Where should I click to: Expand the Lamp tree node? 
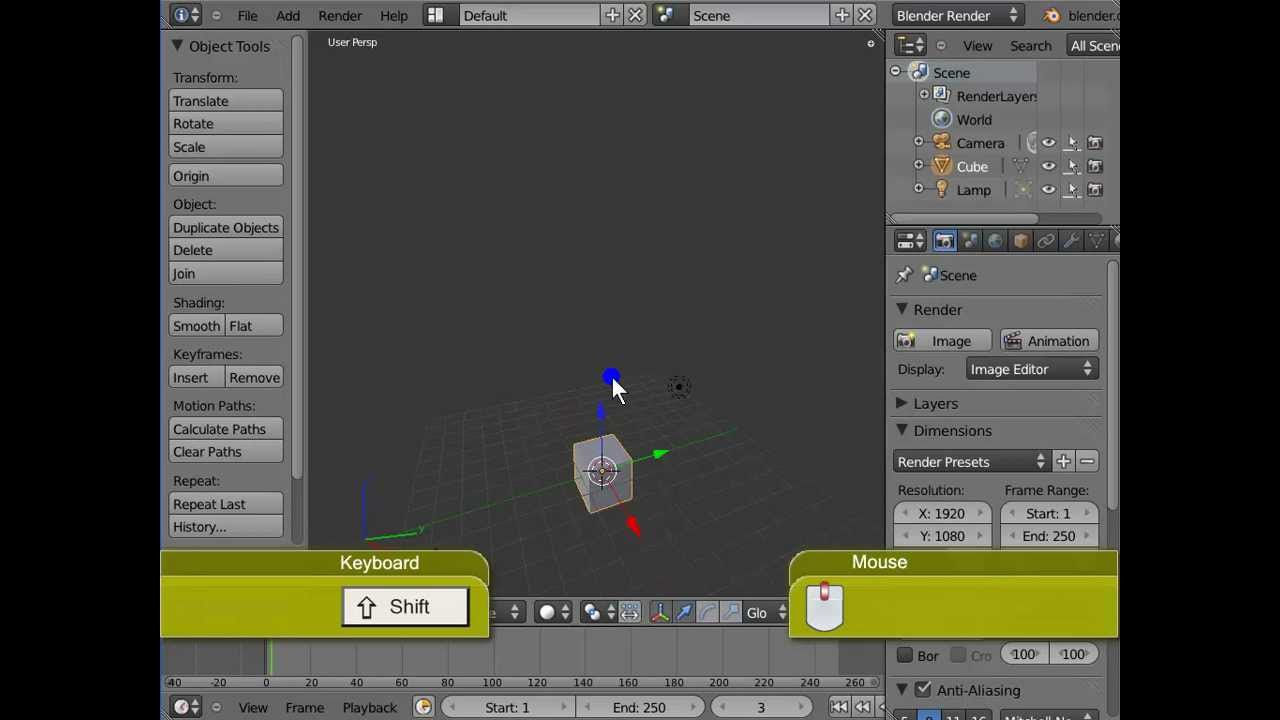pyautogui.click(x=919, y=190)
